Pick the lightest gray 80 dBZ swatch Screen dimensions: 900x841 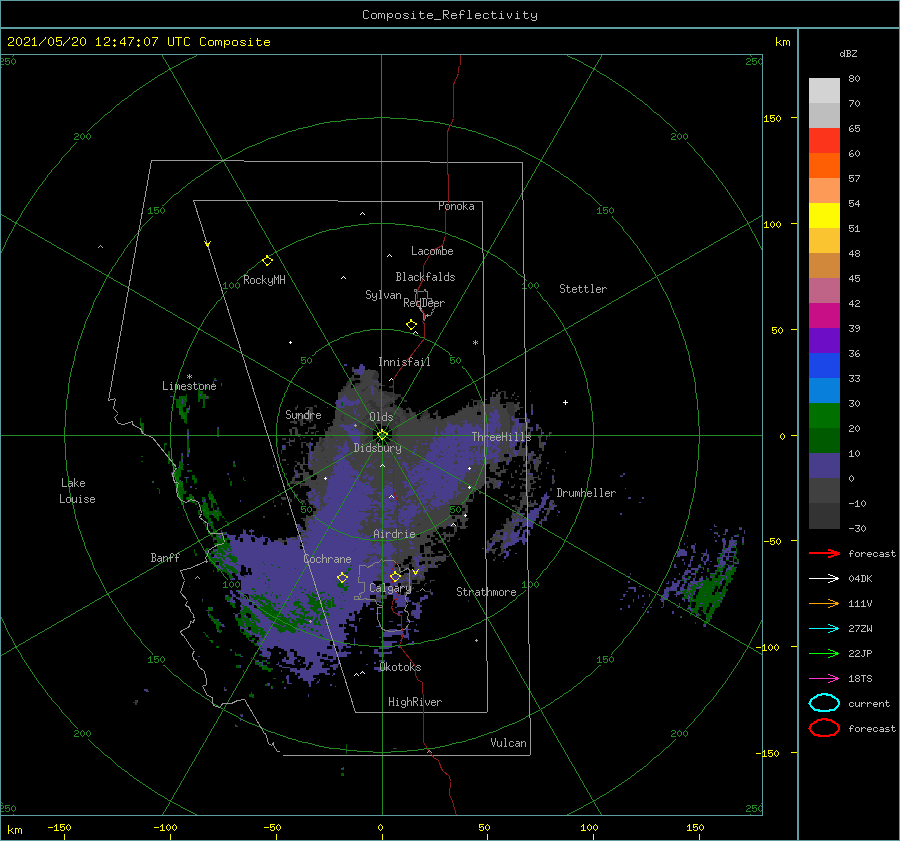[824, 91]
